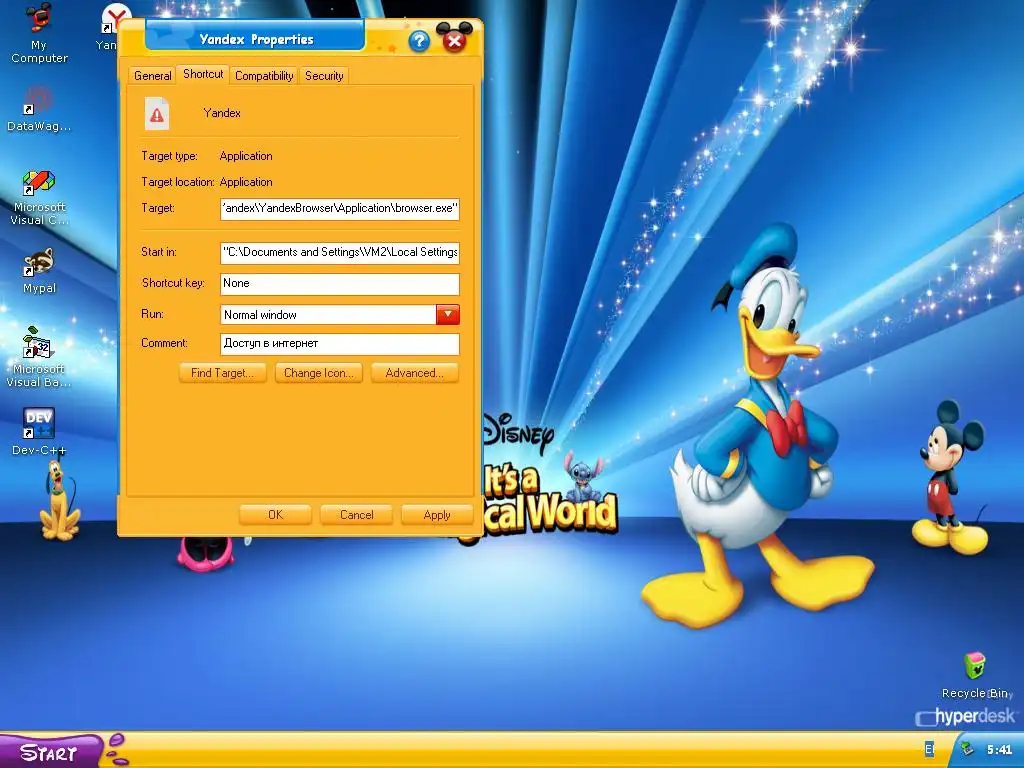Select the Microsoft Visual C++ desktop icon
The height and width of the screenshot is (768, 1024).
tap(39, 198)
